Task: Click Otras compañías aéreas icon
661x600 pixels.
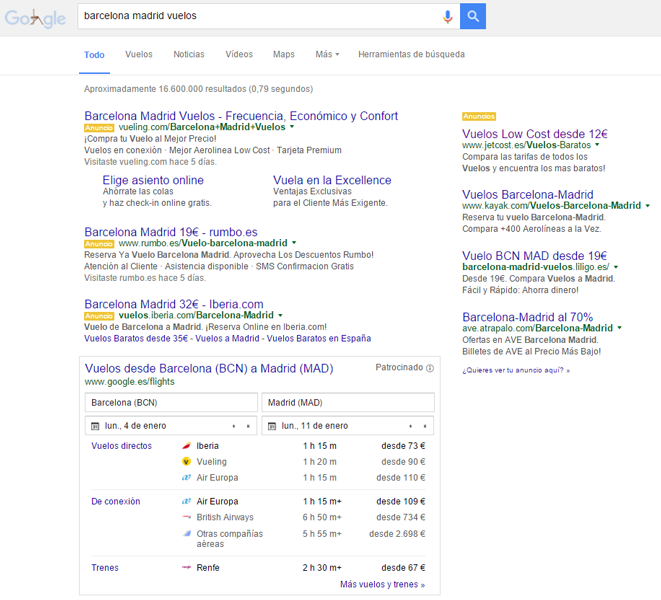Action: (x=186, y=533)
